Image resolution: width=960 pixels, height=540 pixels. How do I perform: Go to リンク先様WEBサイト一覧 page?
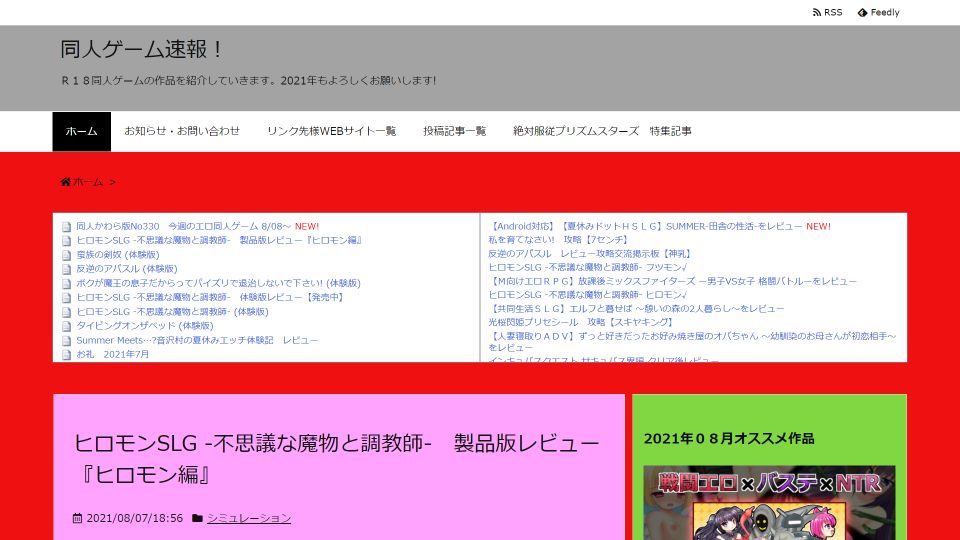click(x=331, y=131)
